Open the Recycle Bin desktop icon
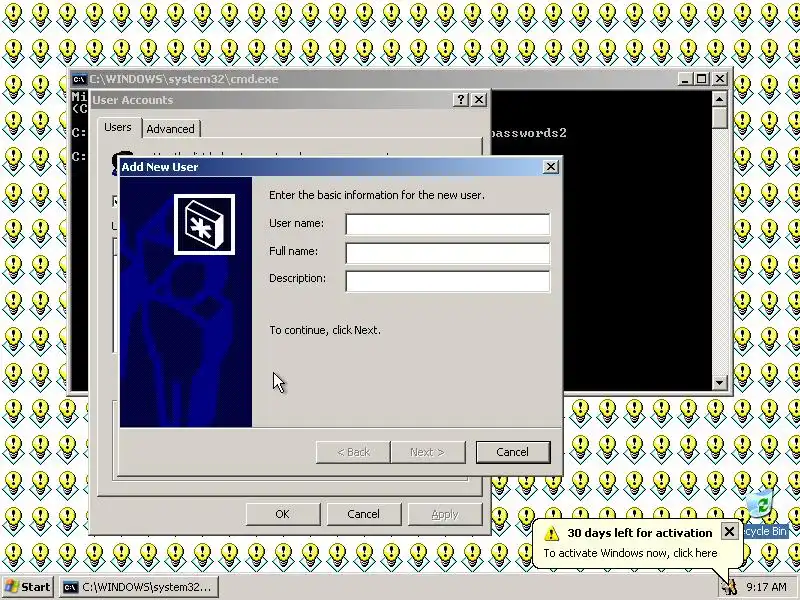The width and height of the screenshot is (800, 600). click(763, 513)
